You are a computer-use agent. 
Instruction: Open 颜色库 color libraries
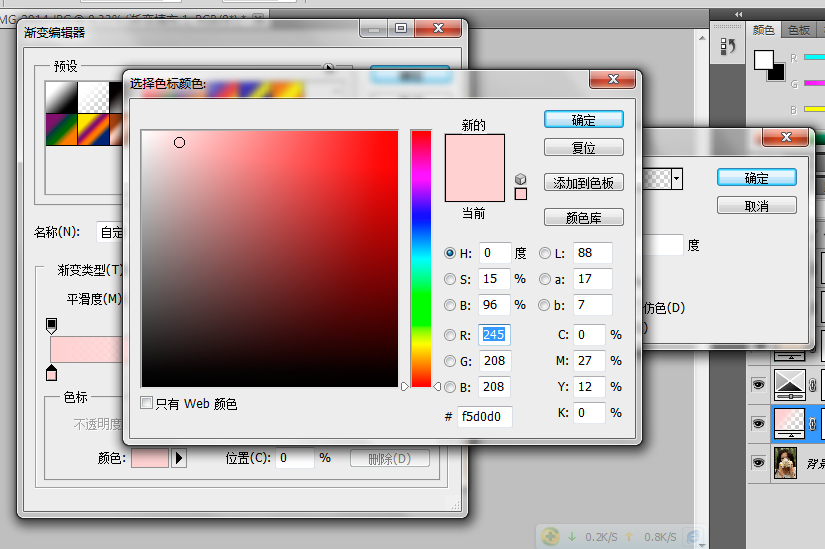pos(583,217)
